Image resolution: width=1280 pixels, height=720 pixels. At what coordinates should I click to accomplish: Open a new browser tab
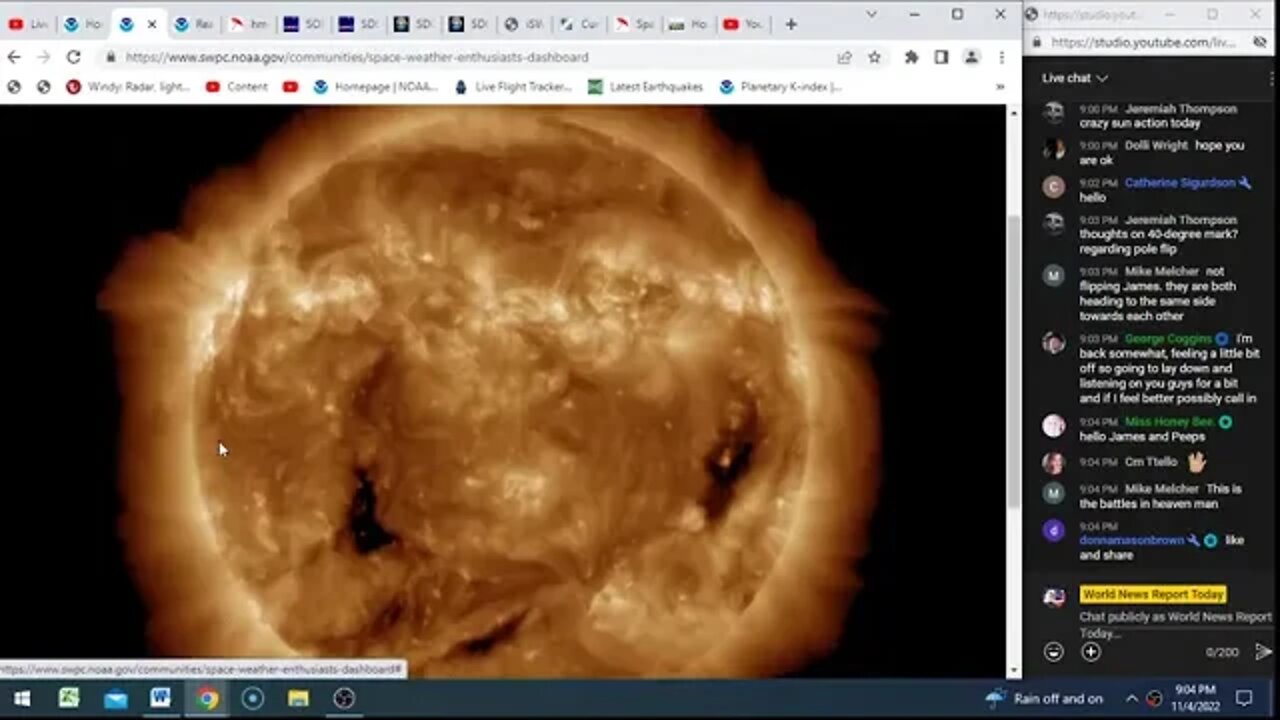tap(791, 24)
